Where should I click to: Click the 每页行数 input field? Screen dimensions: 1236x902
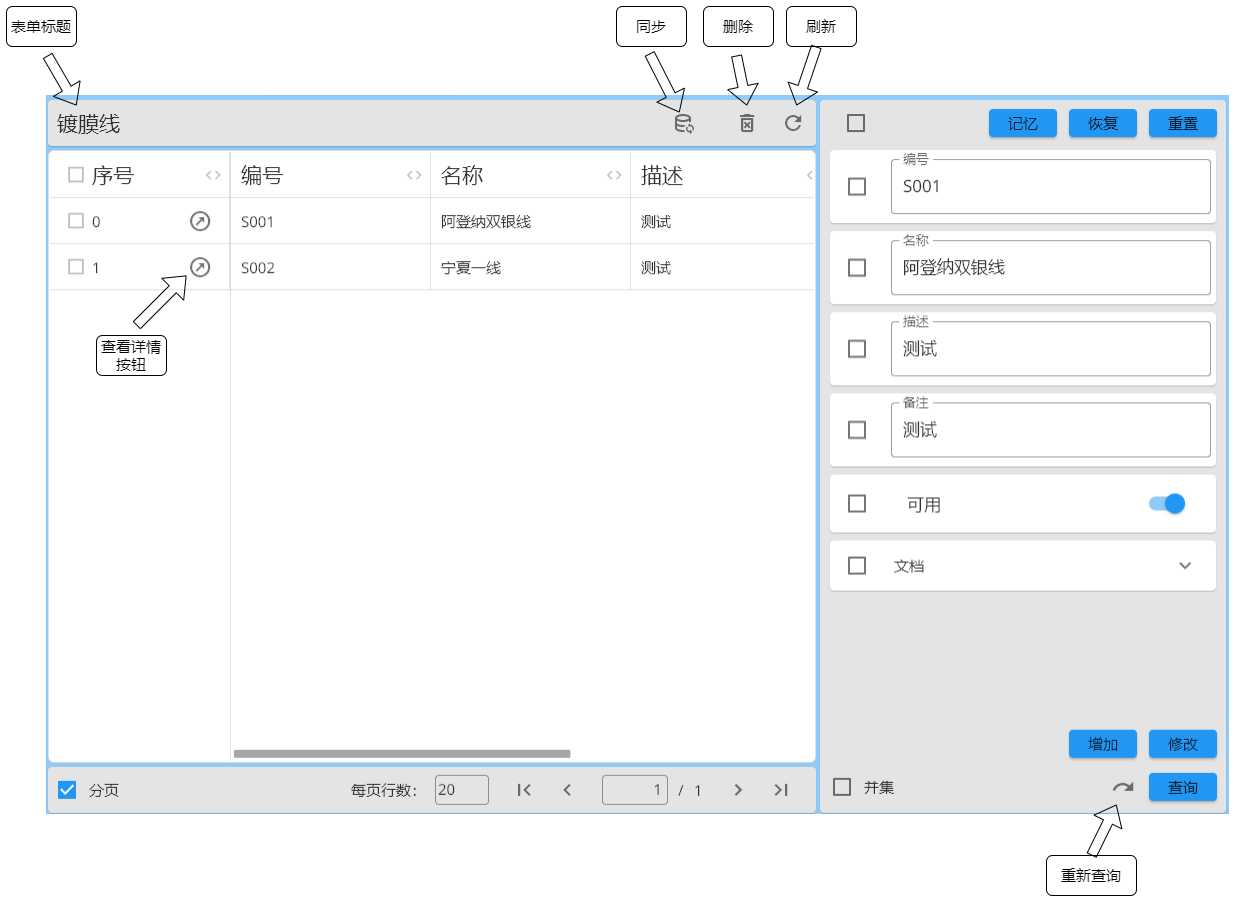click(461, 790)
